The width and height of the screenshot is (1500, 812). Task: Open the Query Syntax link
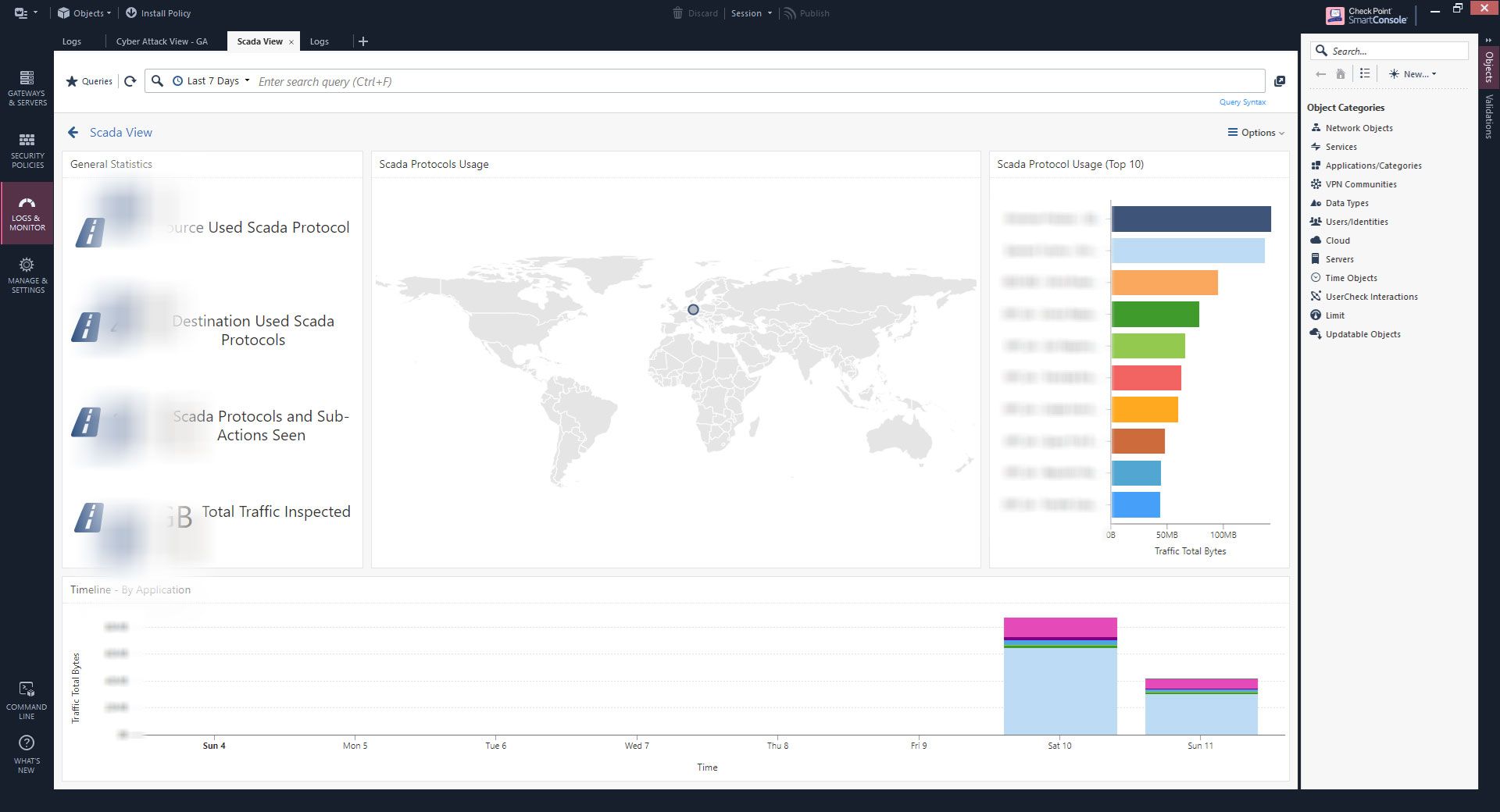[1242, 102]
